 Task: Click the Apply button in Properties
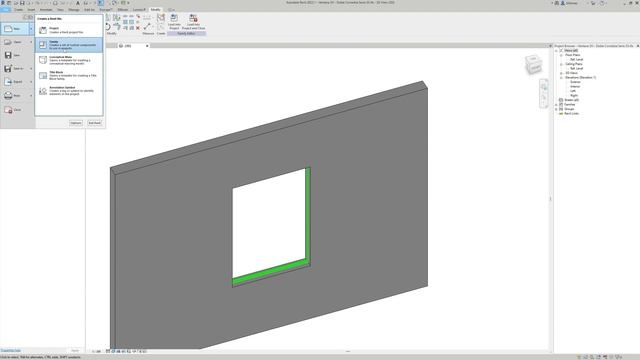click(x=75, y=351)
